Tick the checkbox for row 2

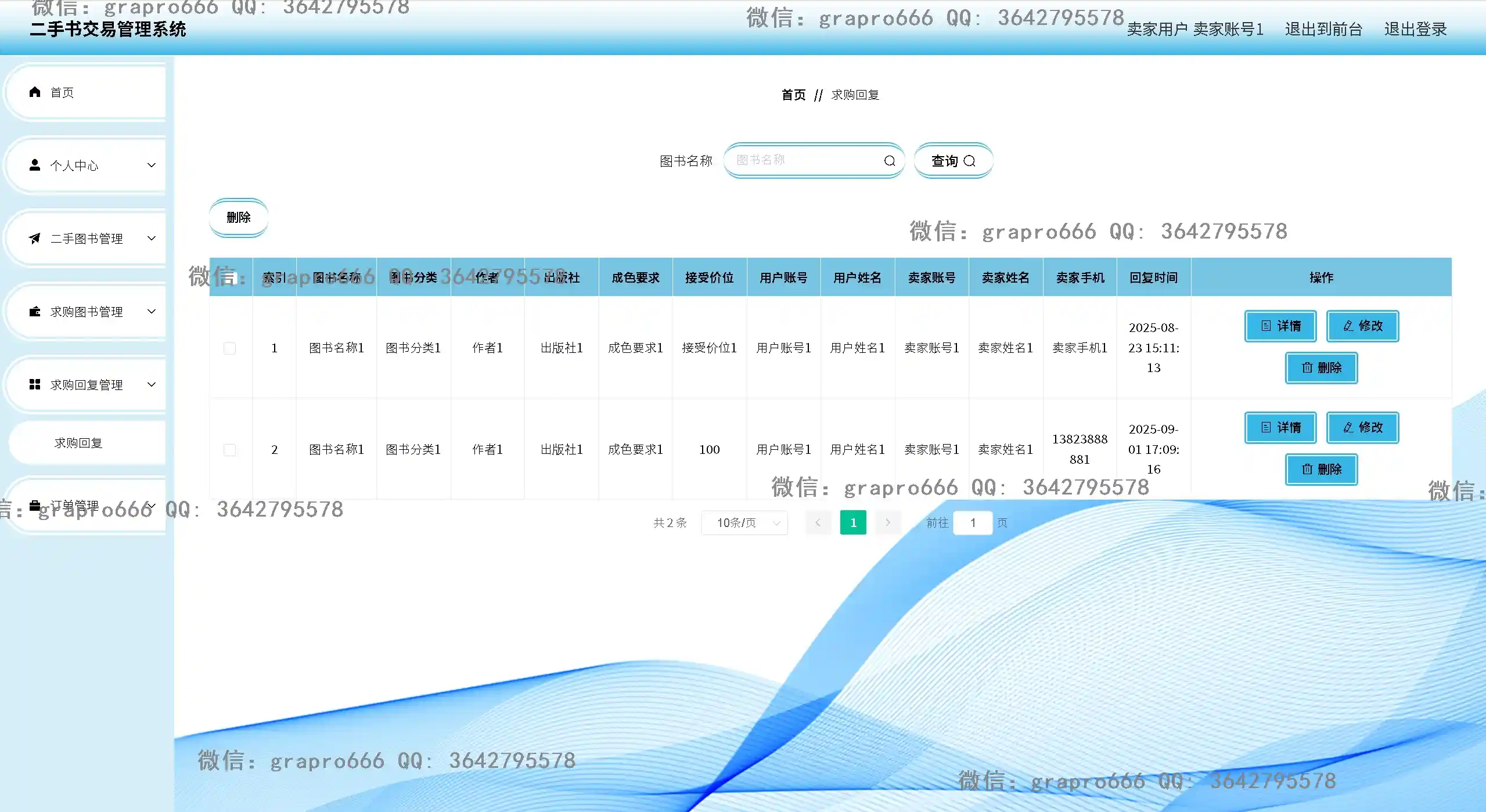pyautogui.click(x=230, y=450)
